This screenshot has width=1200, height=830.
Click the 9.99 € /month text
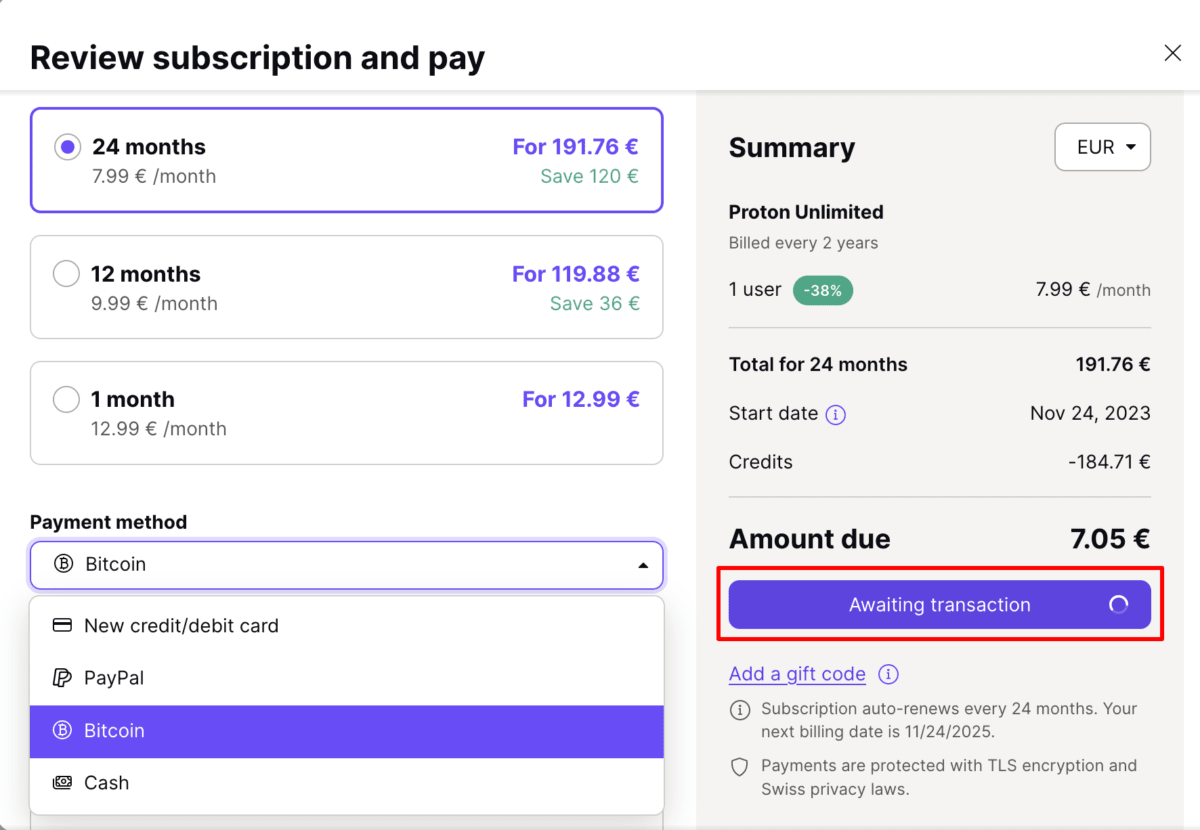click(x=154, y=303)
